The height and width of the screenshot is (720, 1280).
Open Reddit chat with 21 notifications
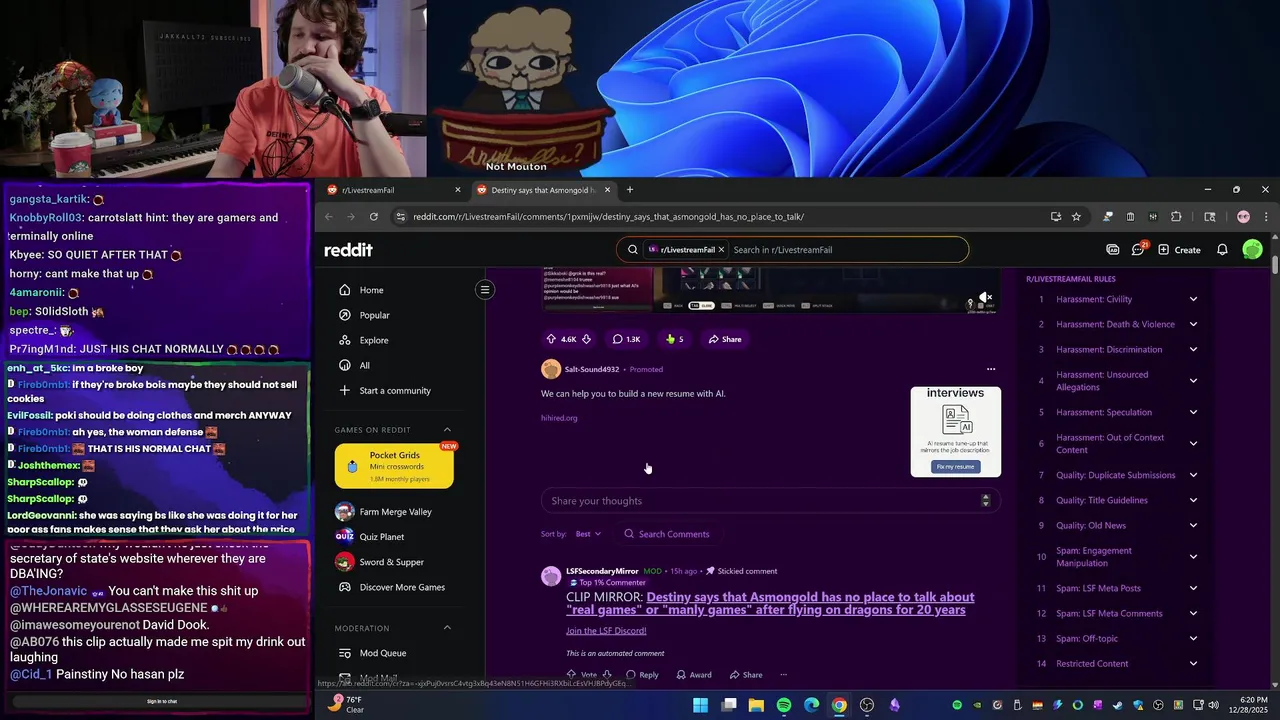tap(1138, 249)
